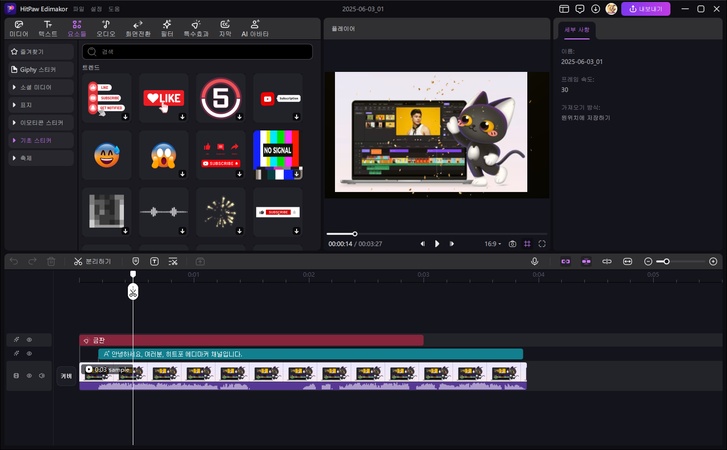Add a marker with shield icon
727x450 pixels.
point(135,261)
